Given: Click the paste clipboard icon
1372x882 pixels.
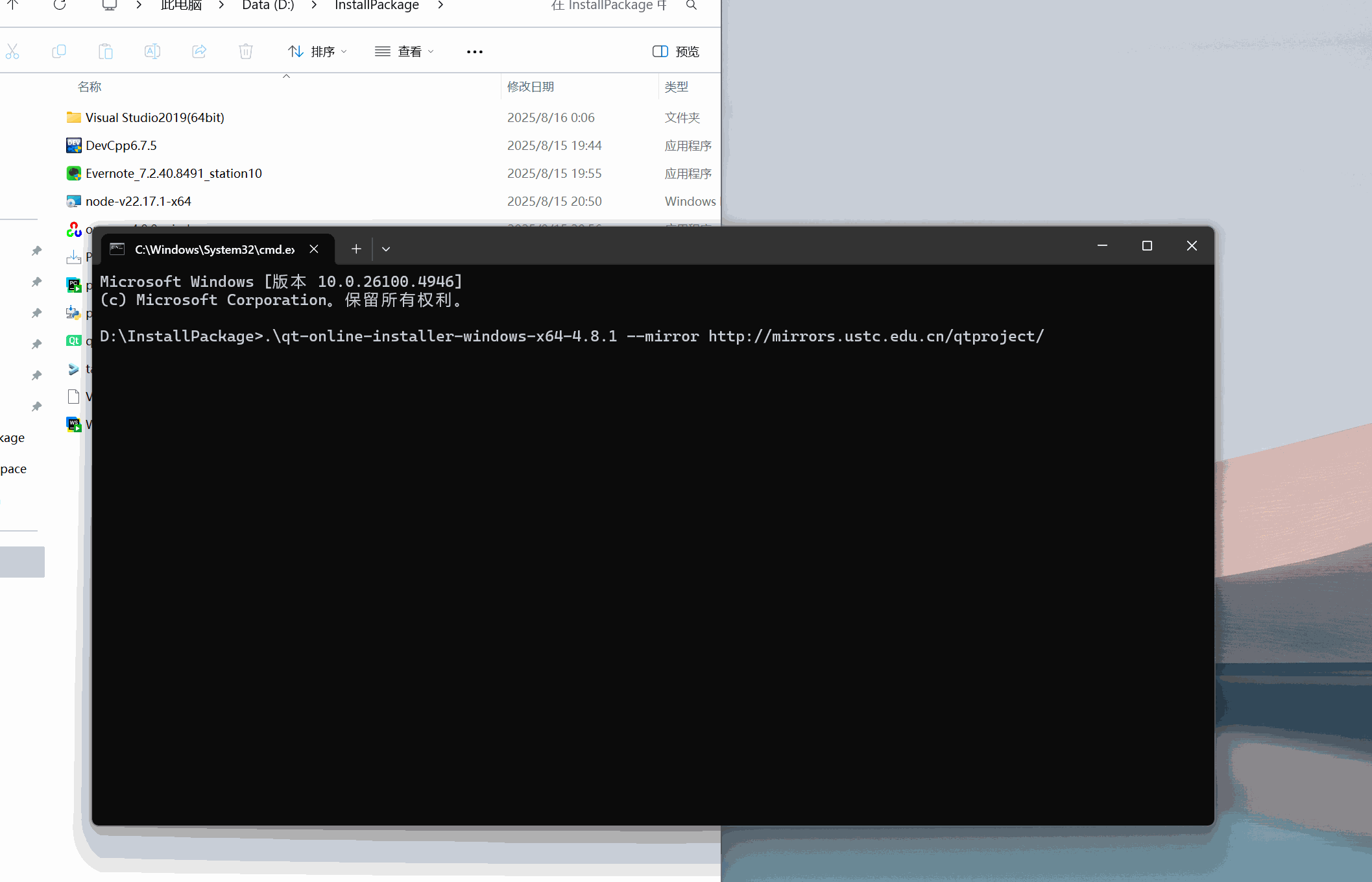Looking at the screenshot, I should [x=106, y=51].
